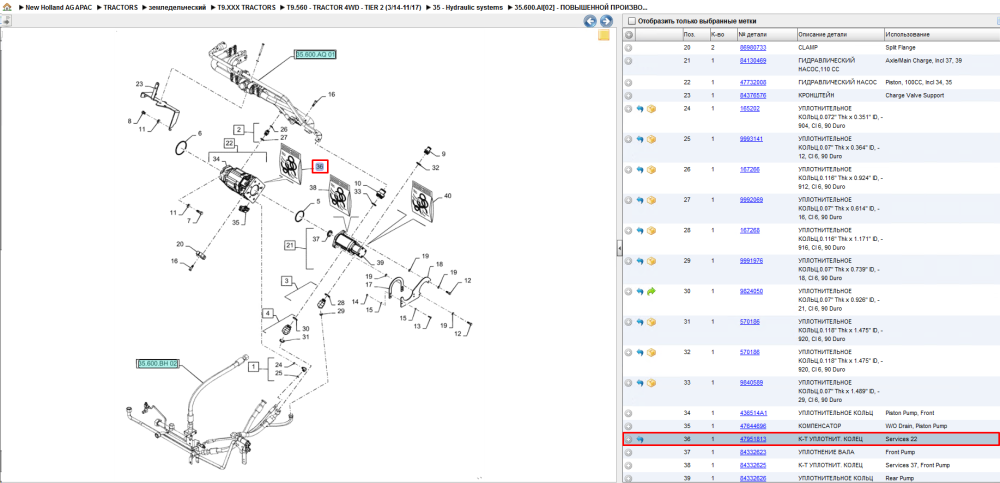The width and height of the screenshot is (1000, 483).
Task: Open the 35.600.AQ 01 diagram reference label
Action: pyautogui.click(x=315, y=55)
